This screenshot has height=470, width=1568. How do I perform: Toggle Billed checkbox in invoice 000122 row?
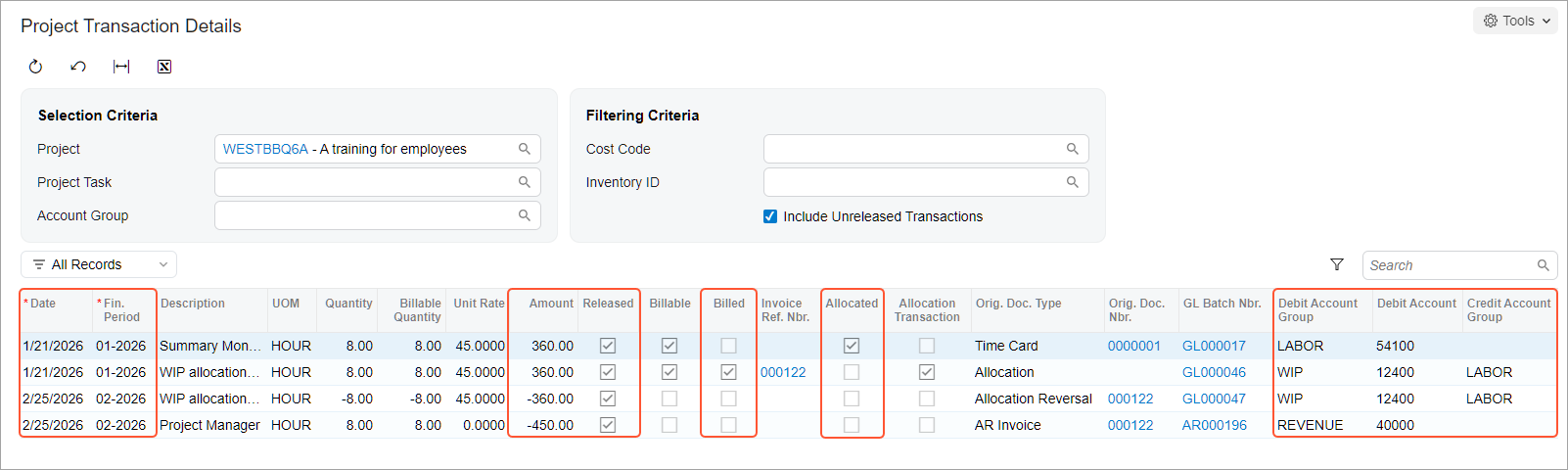pyautogui.click(x=728, y=372)
